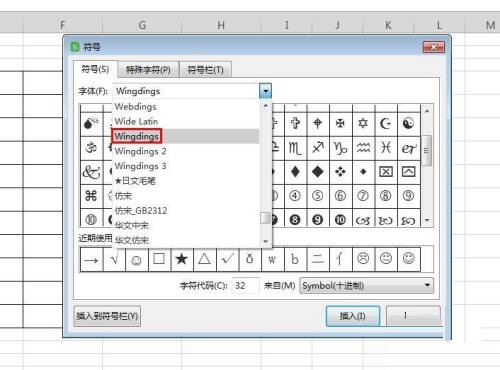Screen dimensions: 500x370
Task: Select the circled number 9 symbol
Action: click(408, 196)
